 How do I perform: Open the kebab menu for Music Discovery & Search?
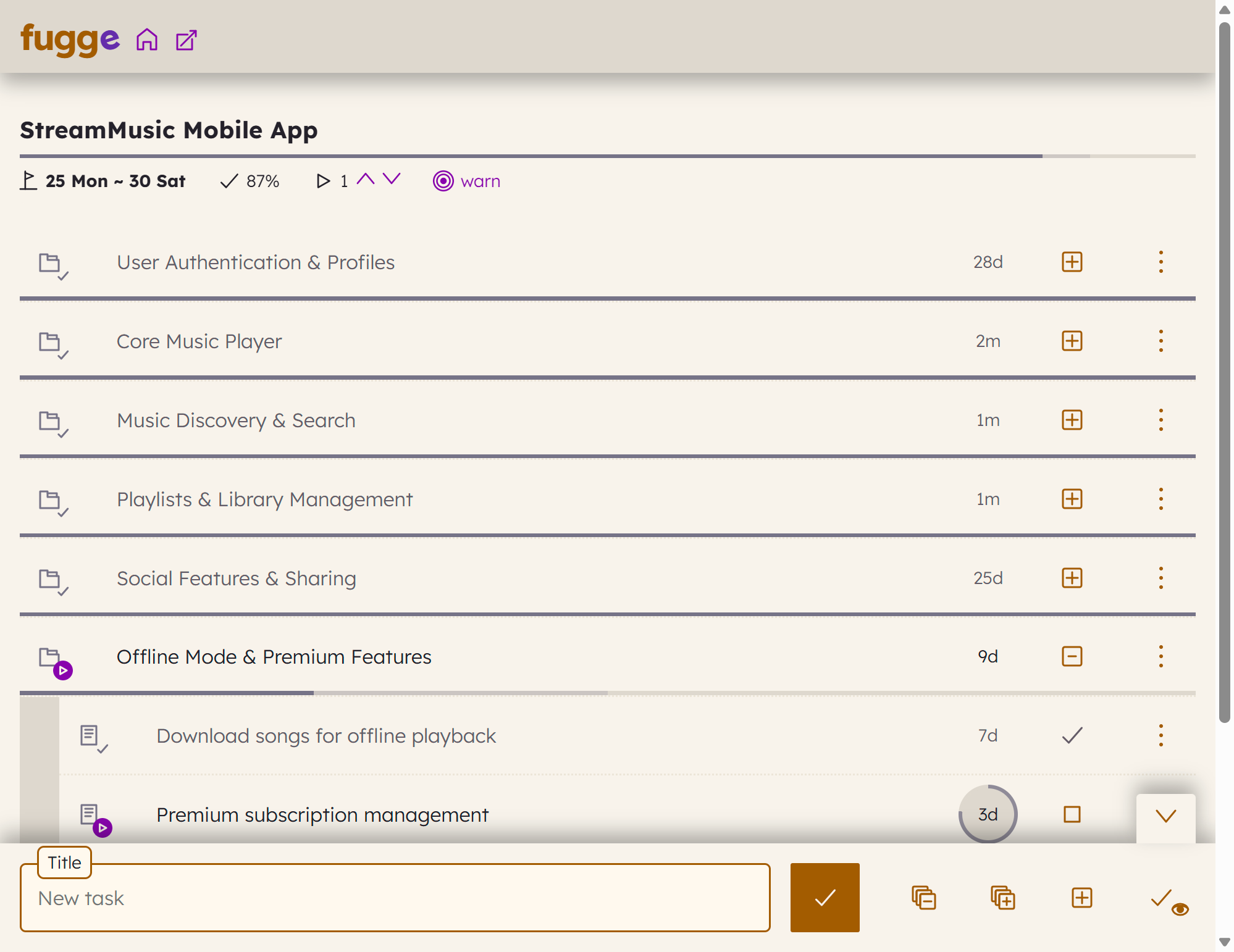tap(1161, 420)
